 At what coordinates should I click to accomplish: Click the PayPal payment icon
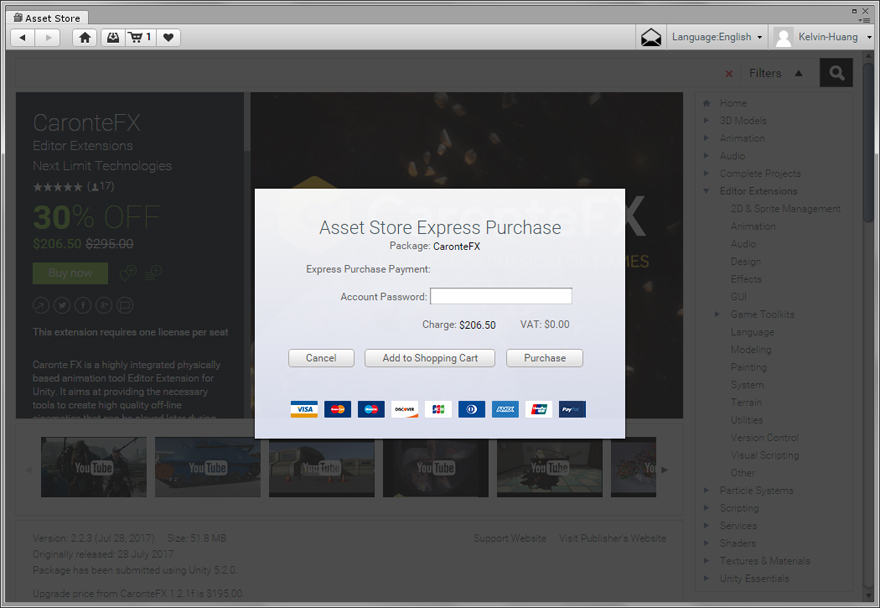[x=572, y=409]
